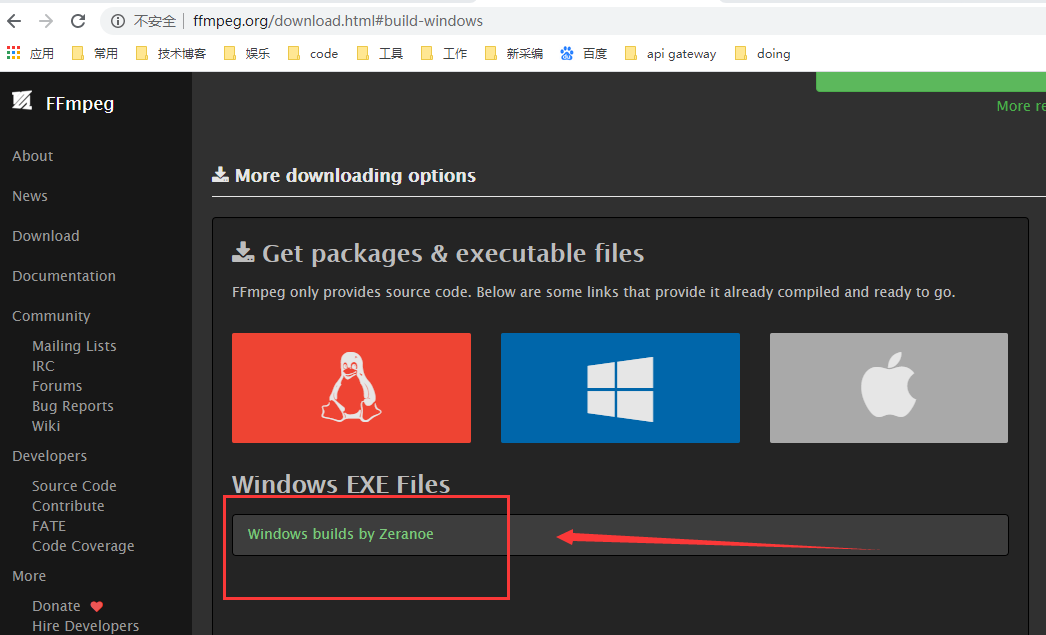
Task: Open the Documentation page in sidebar
Action: [x=64, y=276]
